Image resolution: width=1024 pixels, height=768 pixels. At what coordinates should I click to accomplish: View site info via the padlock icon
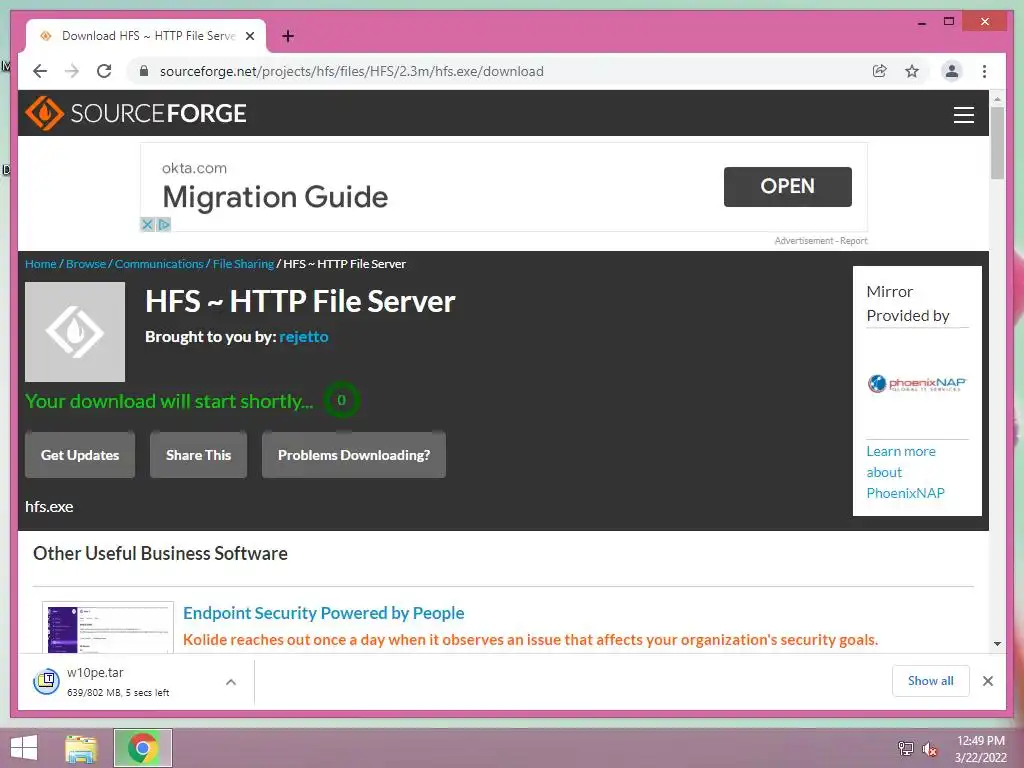[144, 71]
